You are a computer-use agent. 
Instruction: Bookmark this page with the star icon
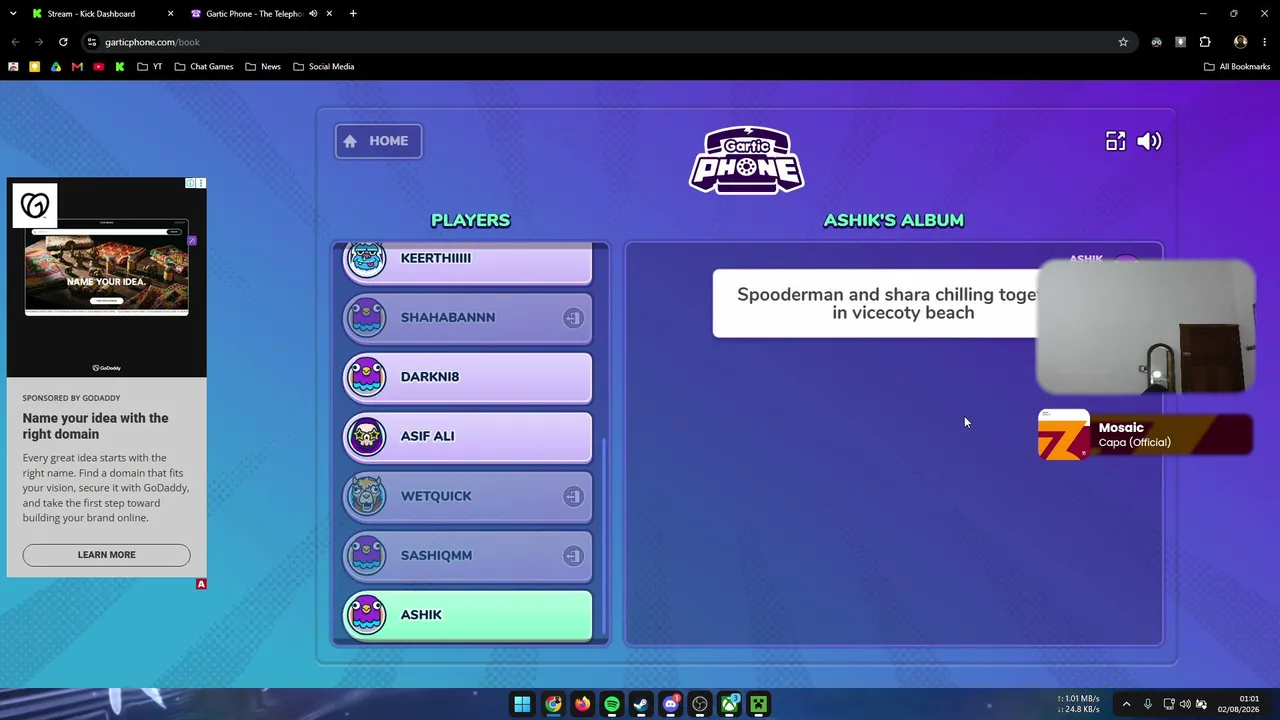pyautogui.click(x=1123, y=42)
